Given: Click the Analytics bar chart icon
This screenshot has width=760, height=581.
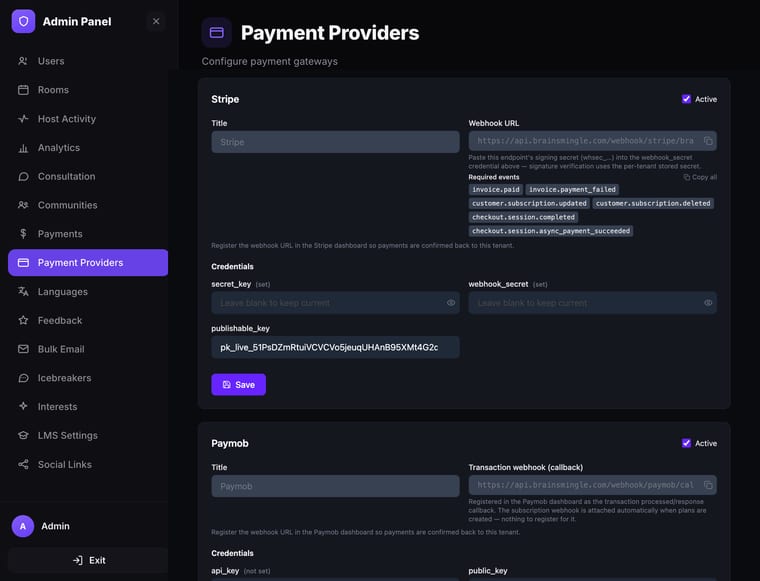Looking at the screenshot, I should (x=23, y=148).
